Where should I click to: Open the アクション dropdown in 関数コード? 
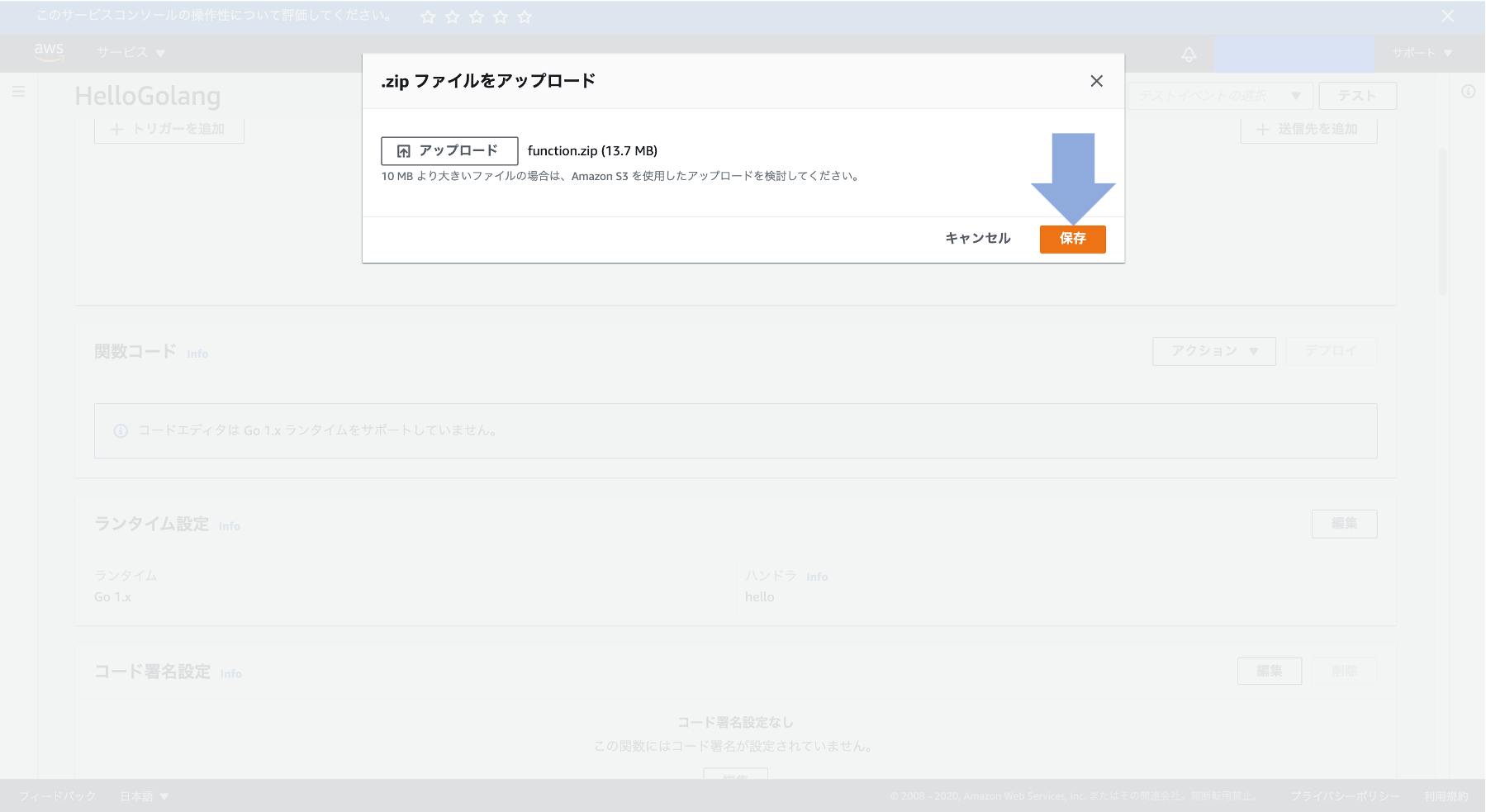point(1214,351)
